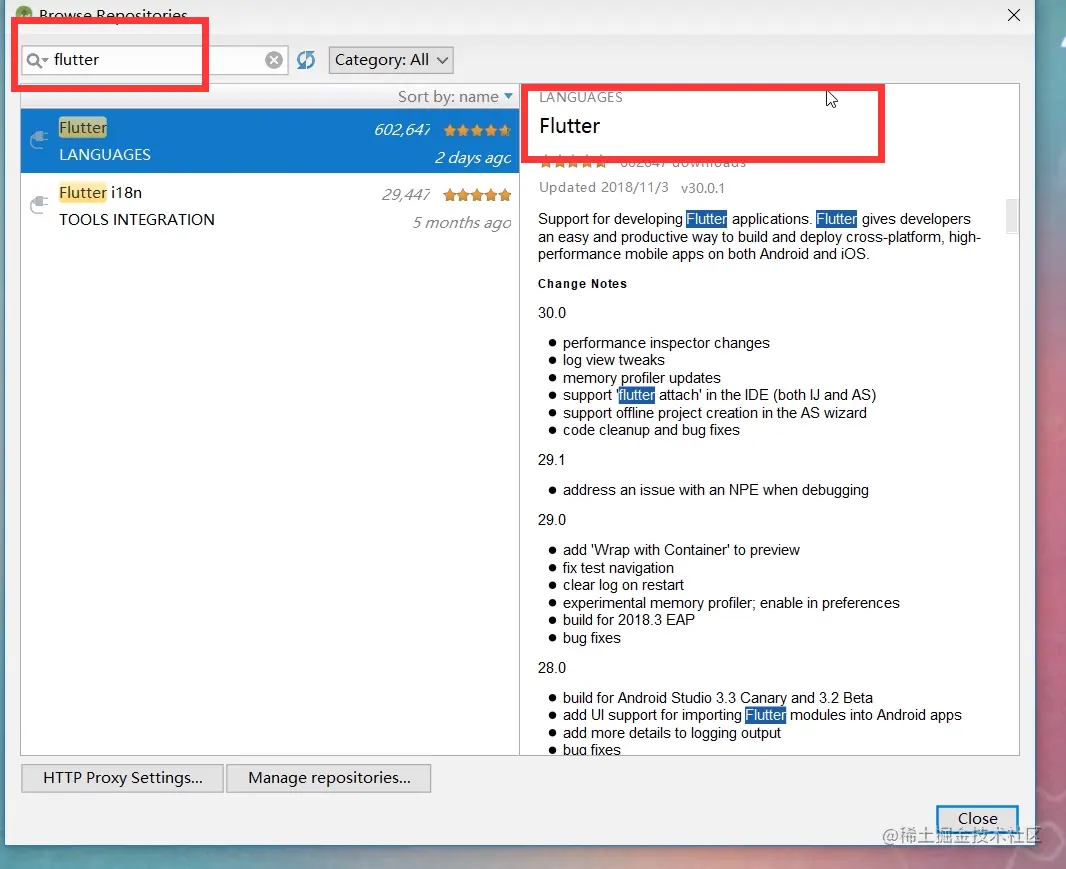Click 'build for 2018.3 EAP' note
This screenshot has height=869, width=1066.
coord(629,620)
